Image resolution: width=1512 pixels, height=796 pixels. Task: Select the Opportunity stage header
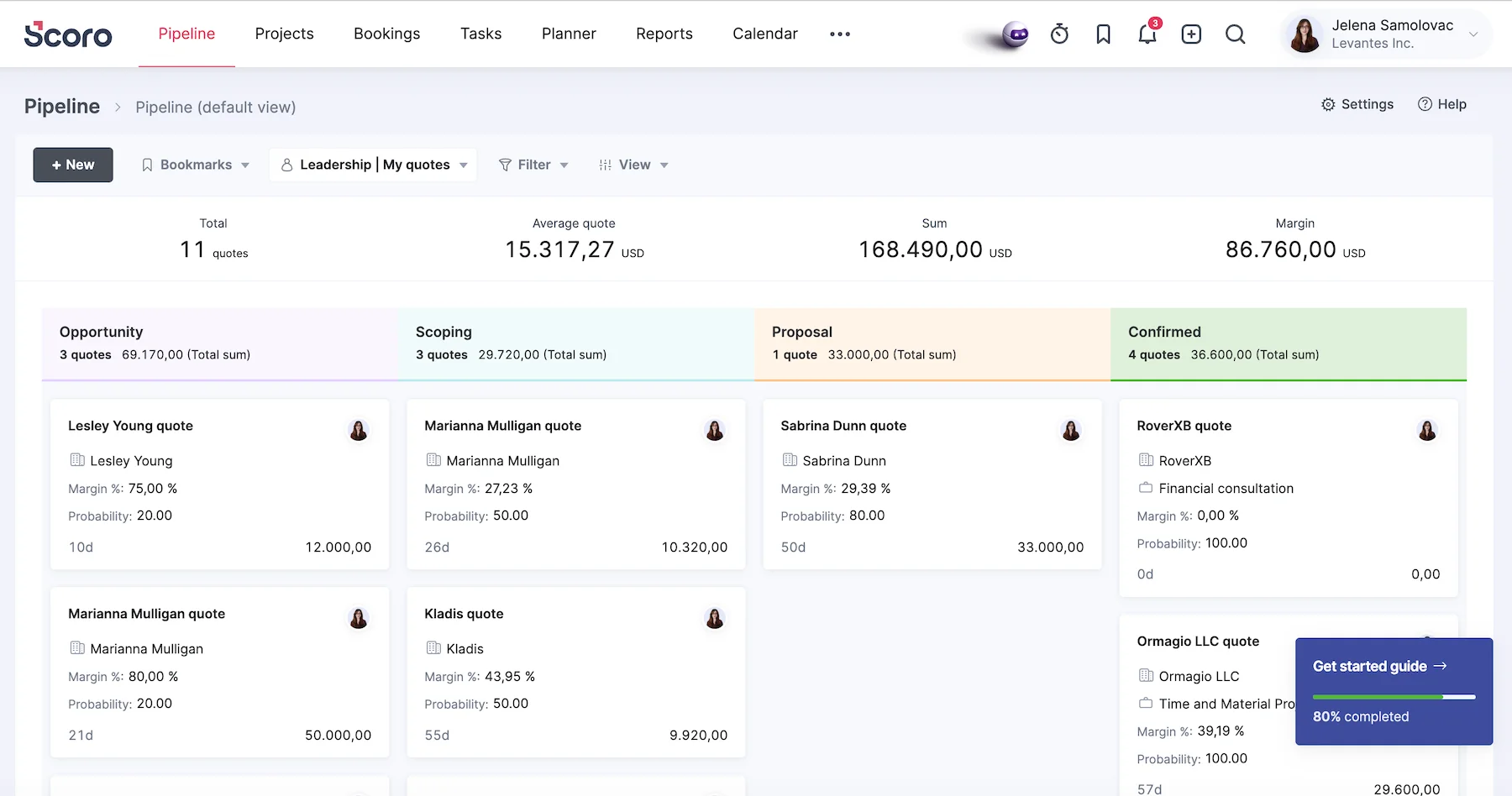pyautogui.click(x=220, y=344)
